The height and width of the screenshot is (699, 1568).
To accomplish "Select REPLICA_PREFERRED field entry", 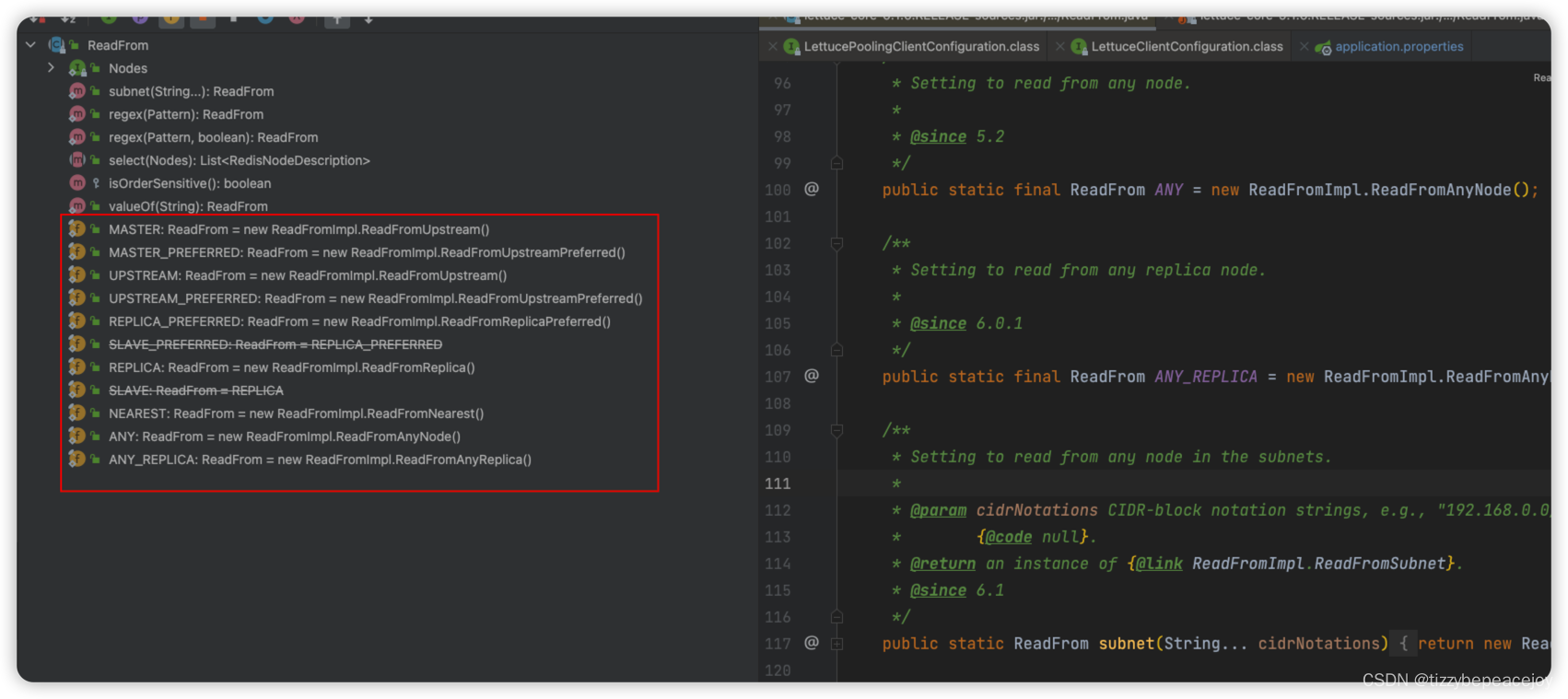I will [x=359, y=321].
